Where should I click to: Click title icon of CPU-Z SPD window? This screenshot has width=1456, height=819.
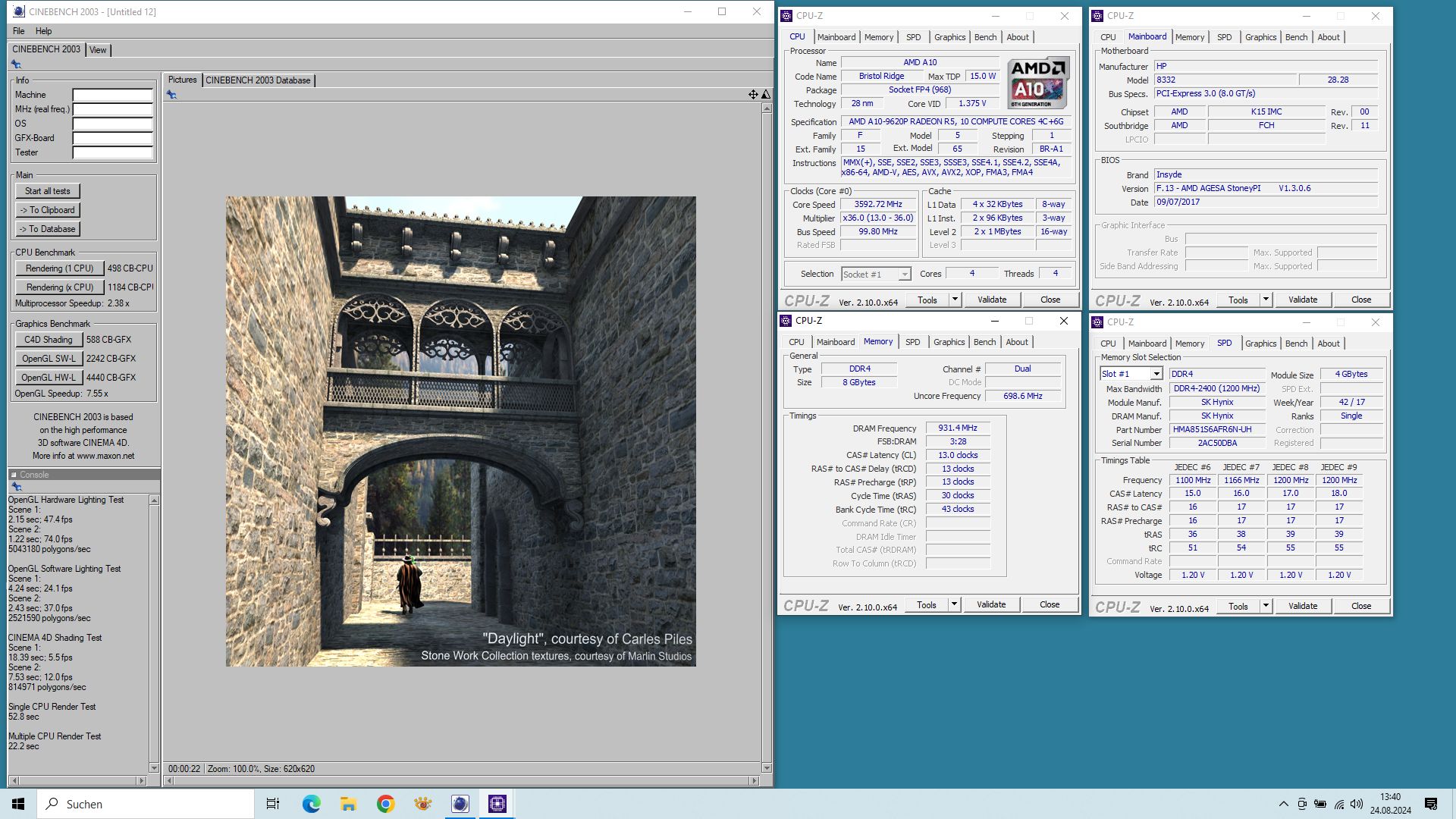point(1097,322)
